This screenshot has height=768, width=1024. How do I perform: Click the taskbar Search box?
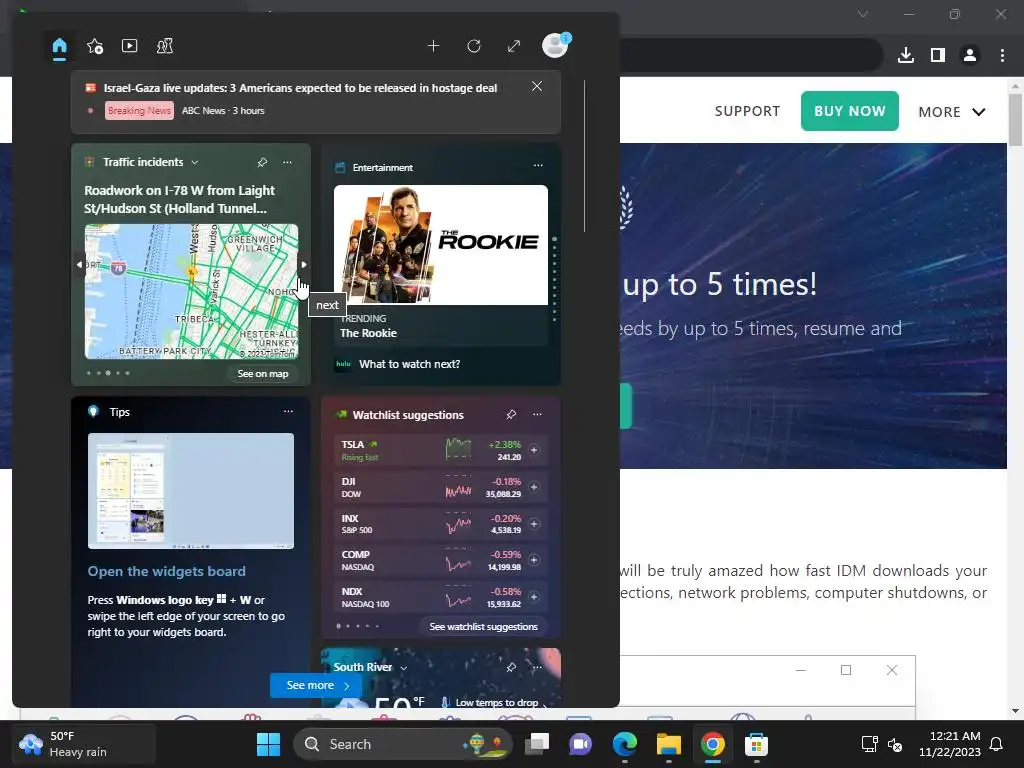403,744
